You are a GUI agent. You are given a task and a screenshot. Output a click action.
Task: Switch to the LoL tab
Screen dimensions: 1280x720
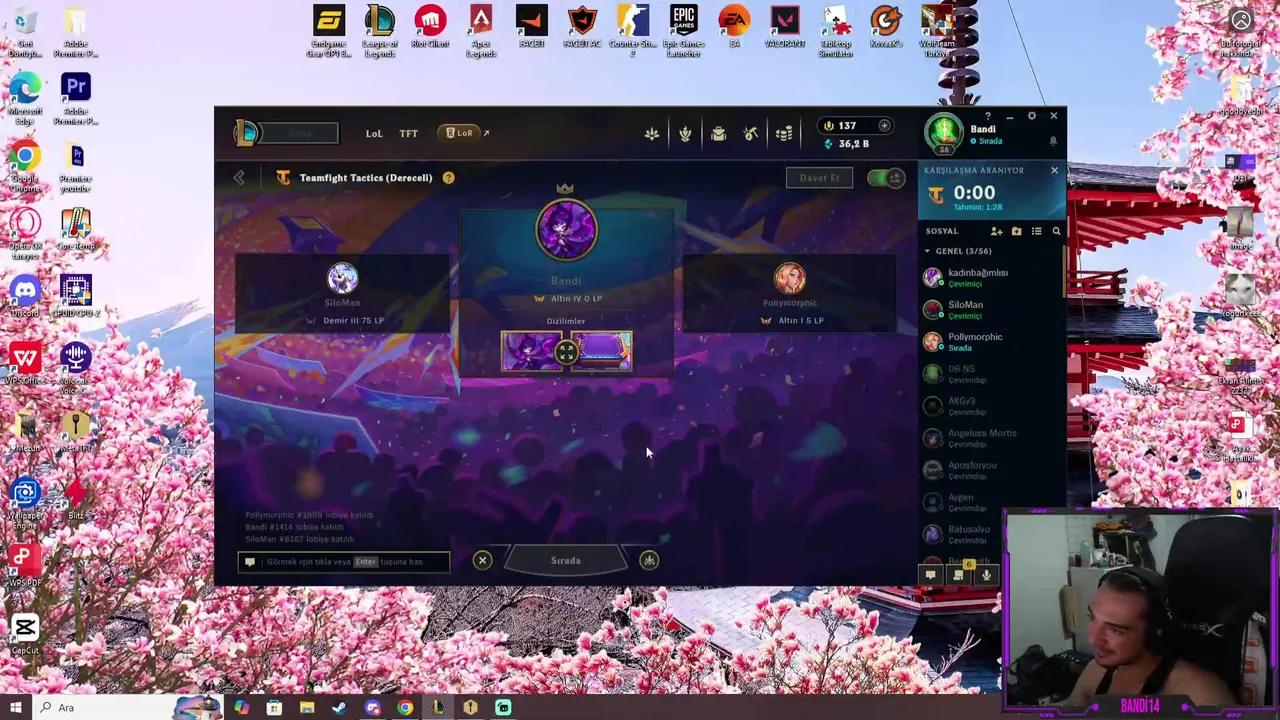click(373, 134)
